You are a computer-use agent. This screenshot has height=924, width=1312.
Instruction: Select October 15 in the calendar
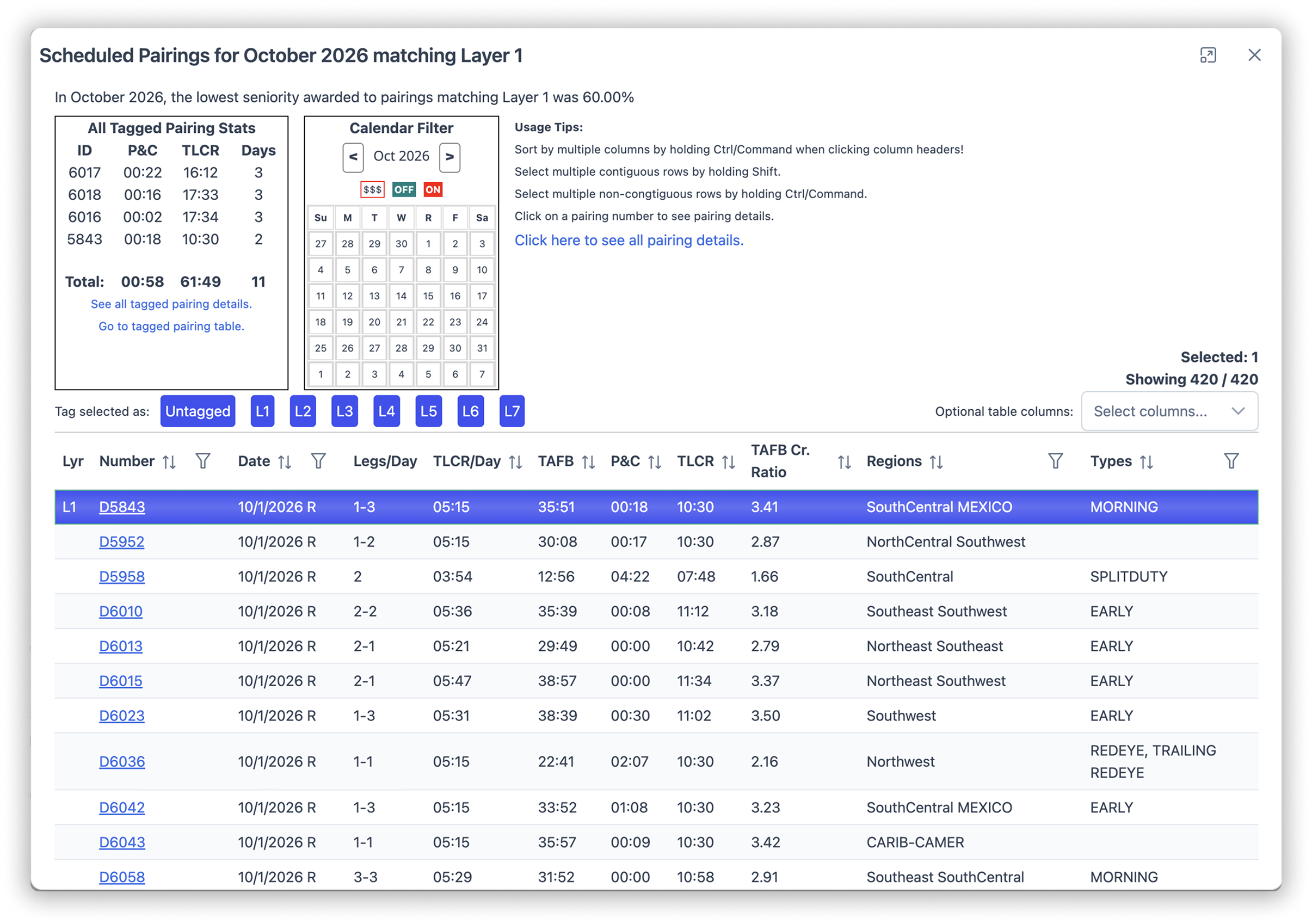click(428, 296)
